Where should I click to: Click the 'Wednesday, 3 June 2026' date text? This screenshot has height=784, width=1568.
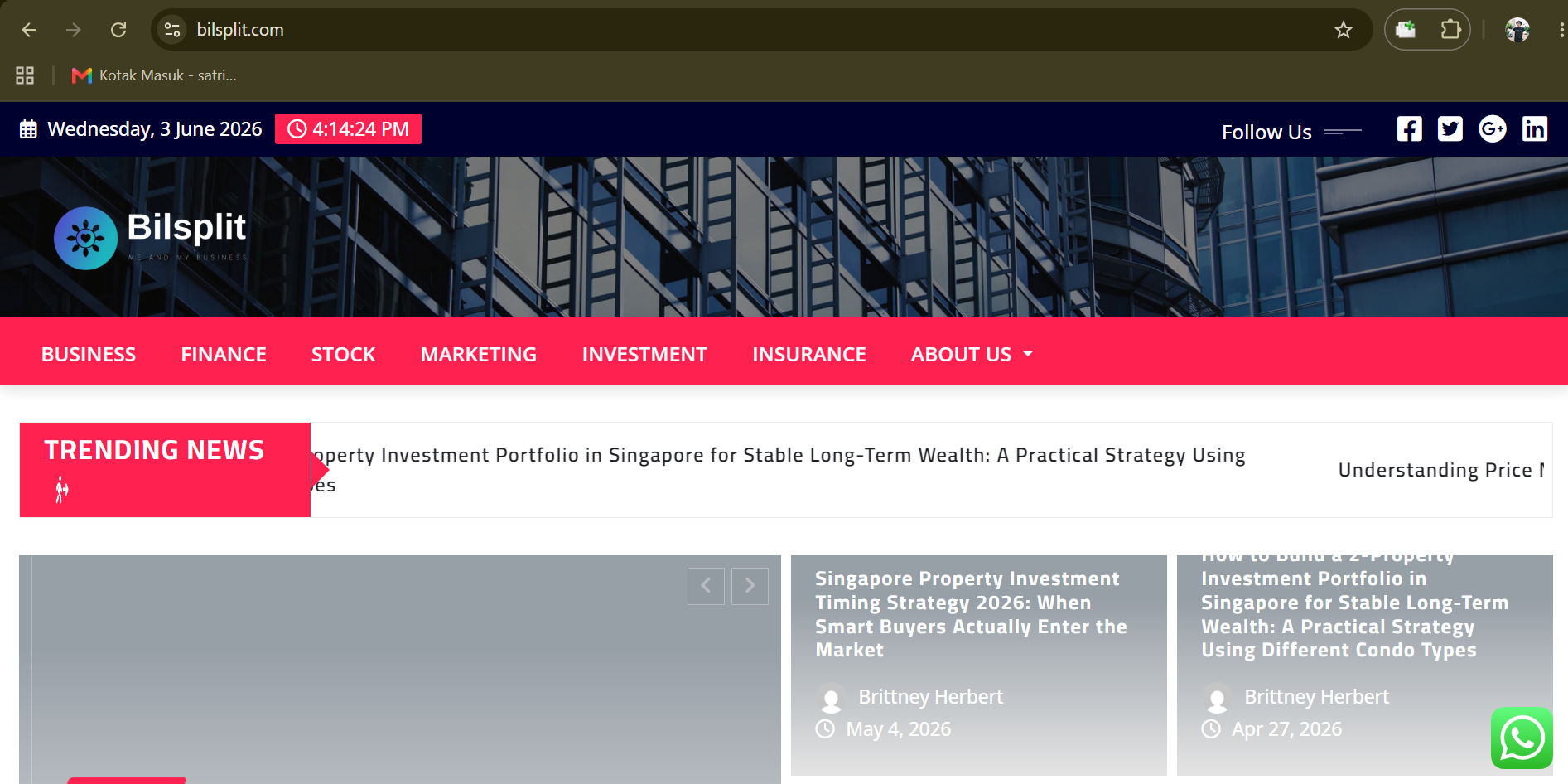pyautogui.click(x=154, y=129)
